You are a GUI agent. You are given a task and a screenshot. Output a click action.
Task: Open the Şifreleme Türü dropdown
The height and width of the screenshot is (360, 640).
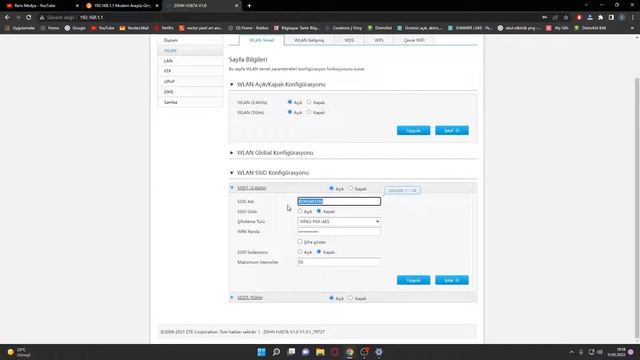339,221
